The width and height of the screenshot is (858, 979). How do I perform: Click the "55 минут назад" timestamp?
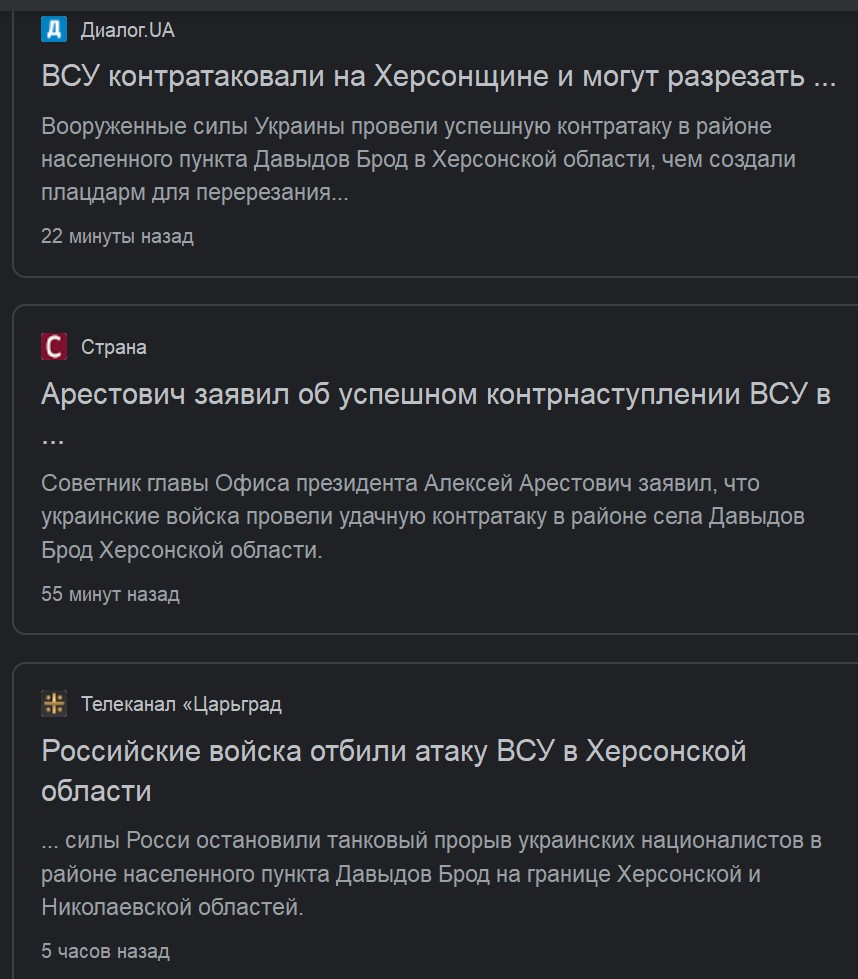click(110, 594)
